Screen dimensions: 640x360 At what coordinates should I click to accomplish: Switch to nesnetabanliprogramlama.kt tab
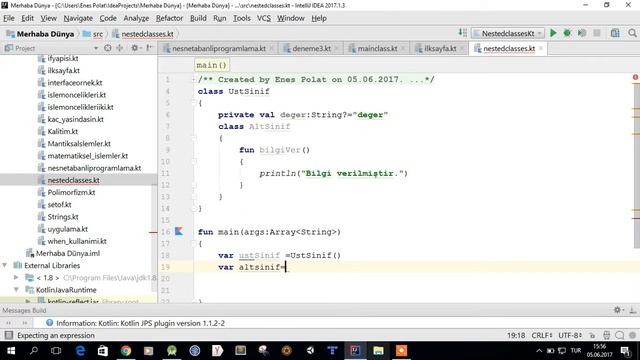pyautogui.click(x=218, y=48)
